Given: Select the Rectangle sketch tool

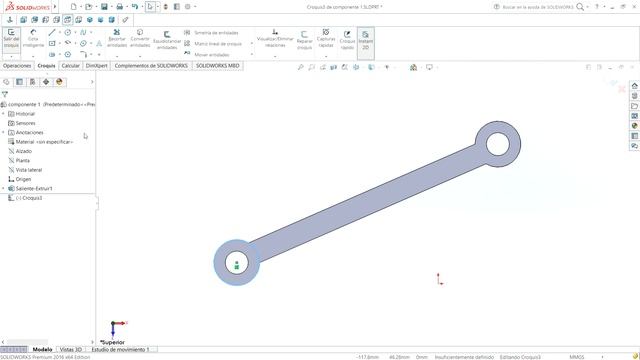Looking at the screenshot, I should coord(52,43).
